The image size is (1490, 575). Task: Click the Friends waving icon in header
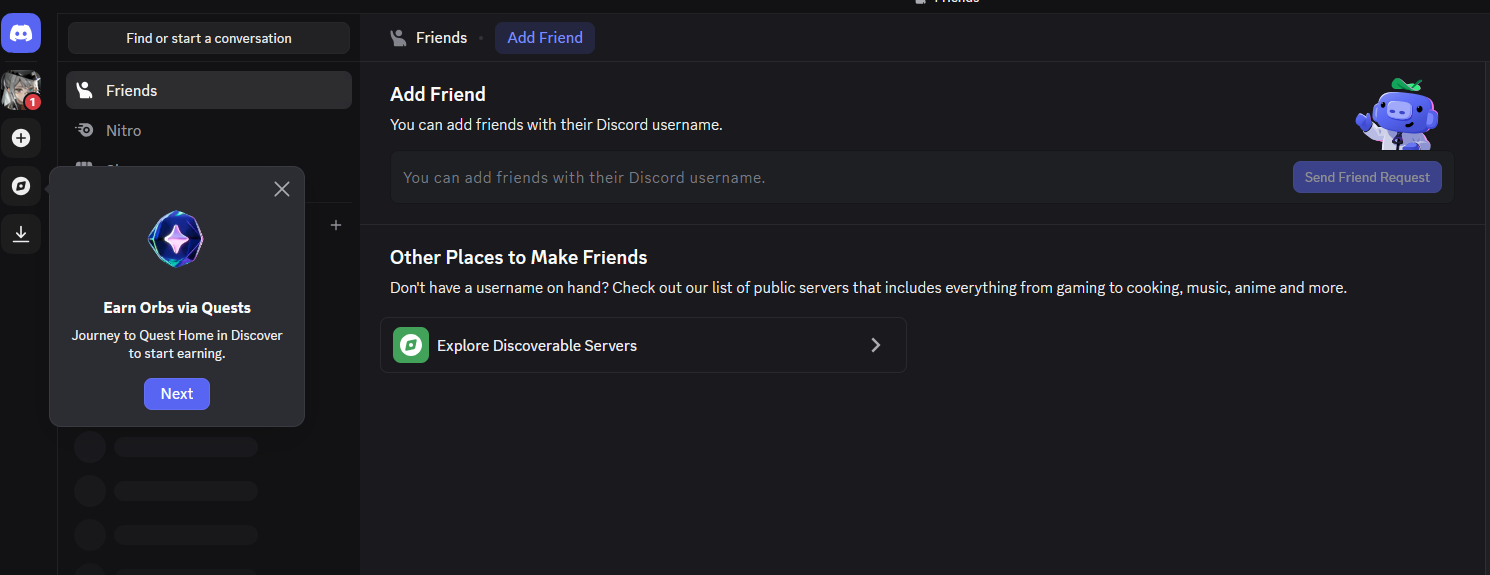(x=399, y=38)
